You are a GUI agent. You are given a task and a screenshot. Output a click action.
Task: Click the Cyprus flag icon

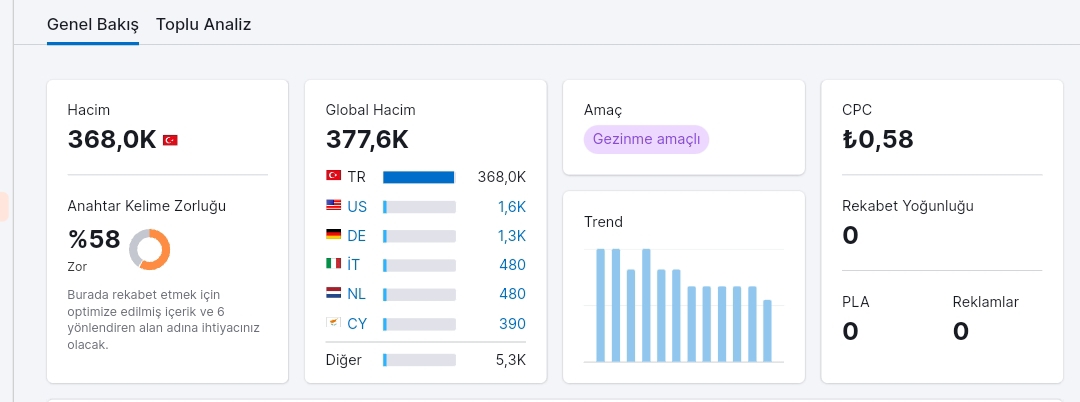(x=333, y=321)
